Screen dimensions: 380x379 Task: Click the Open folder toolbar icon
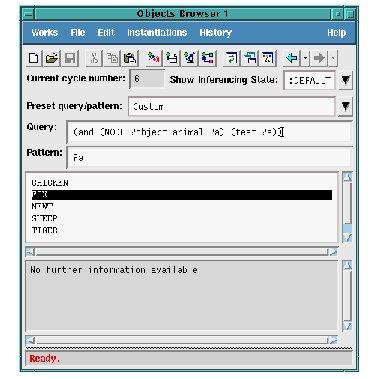52,58
